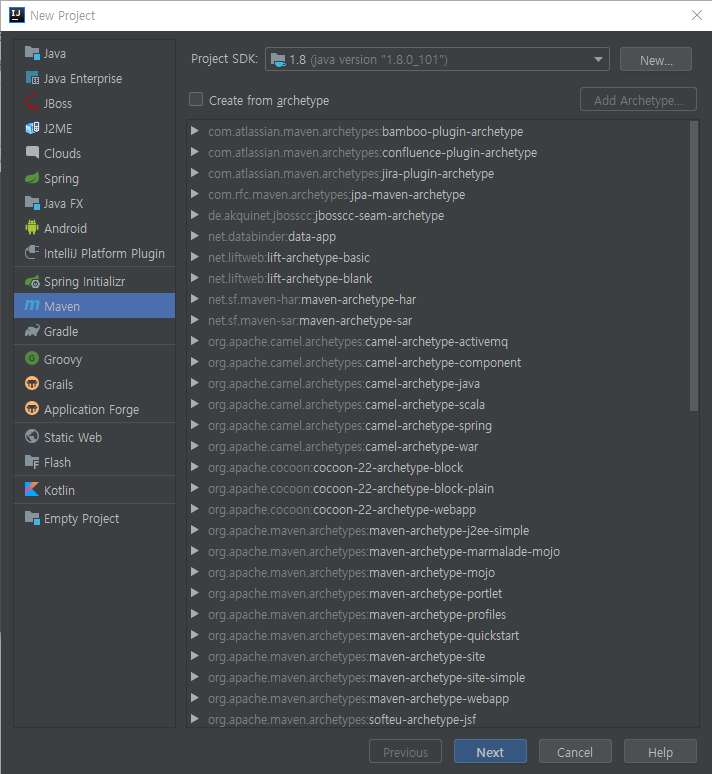Screen dimensions: 712x774
Task: Click the Static Web globe icon
Action: point(32,437)
